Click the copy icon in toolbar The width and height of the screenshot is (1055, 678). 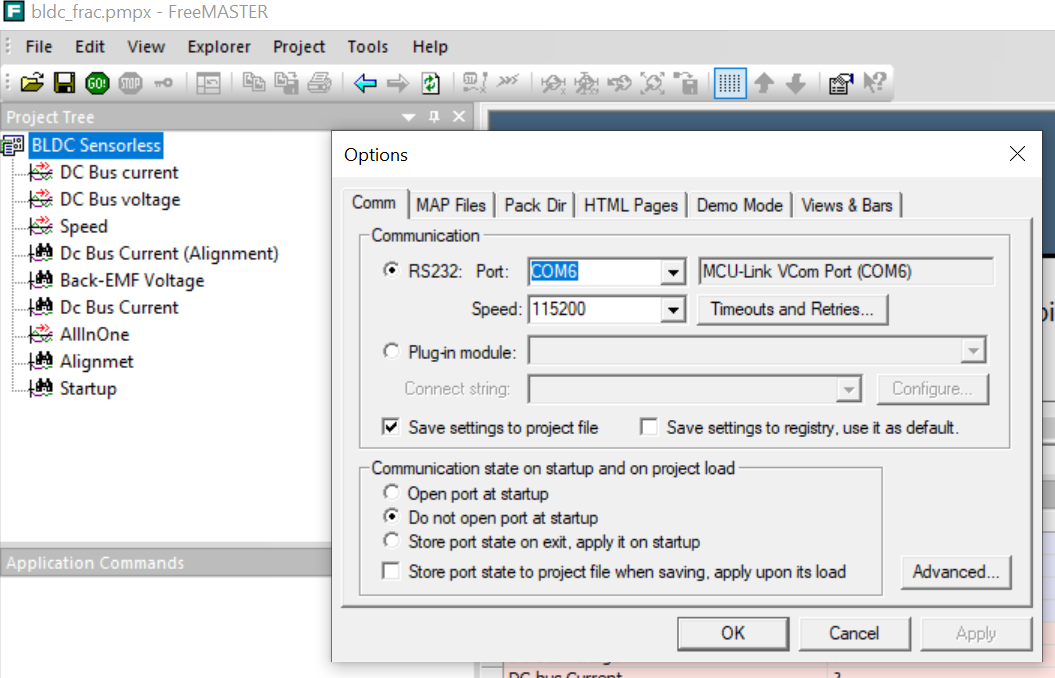pos(254,83)
